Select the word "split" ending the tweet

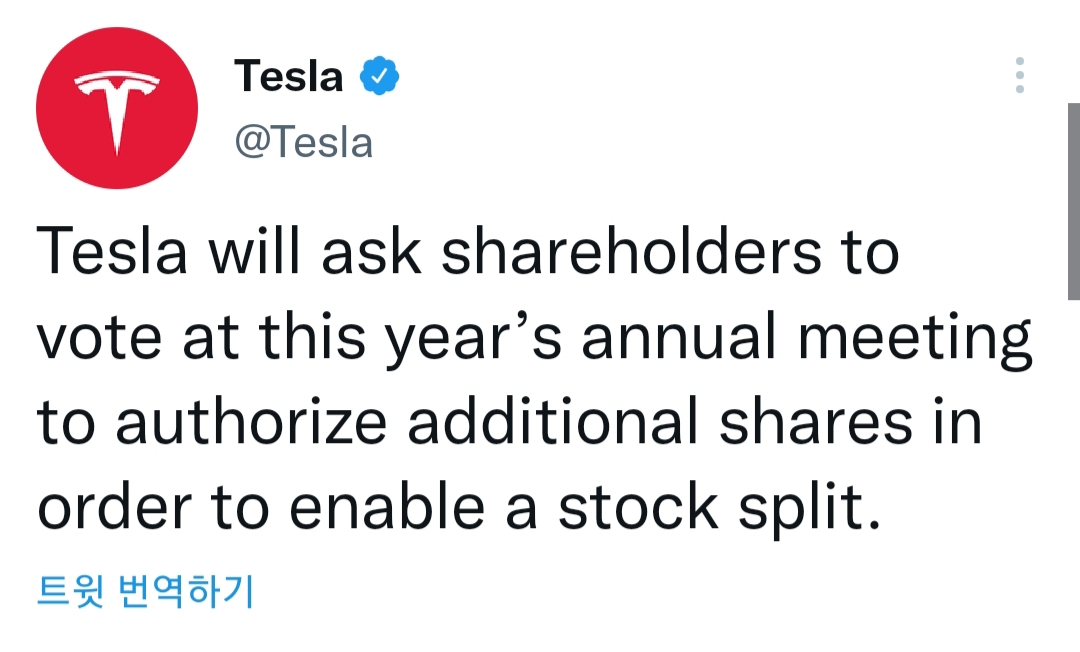pos(805,509)
